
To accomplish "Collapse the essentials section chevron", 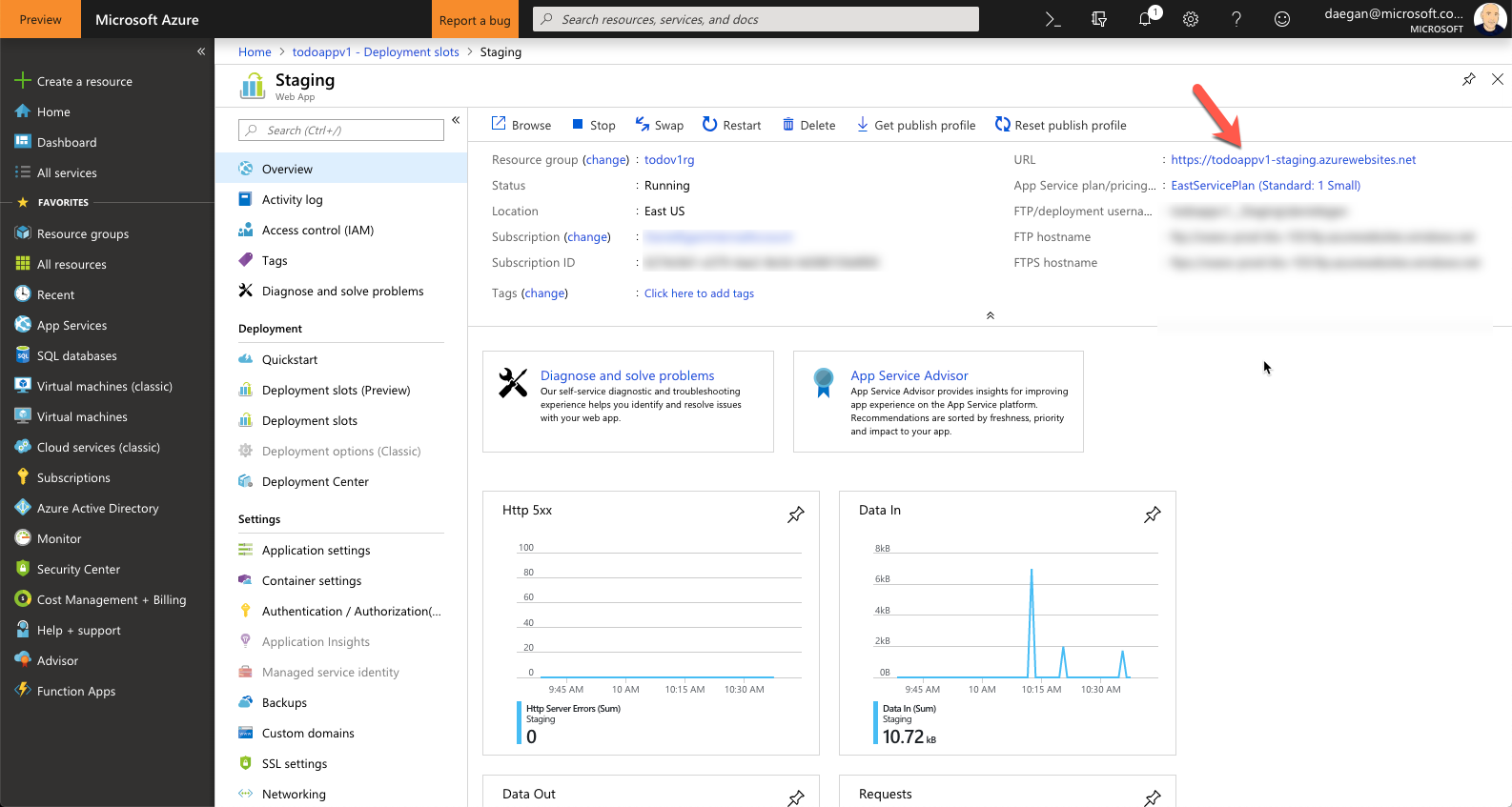I will (x=990, y=315).
